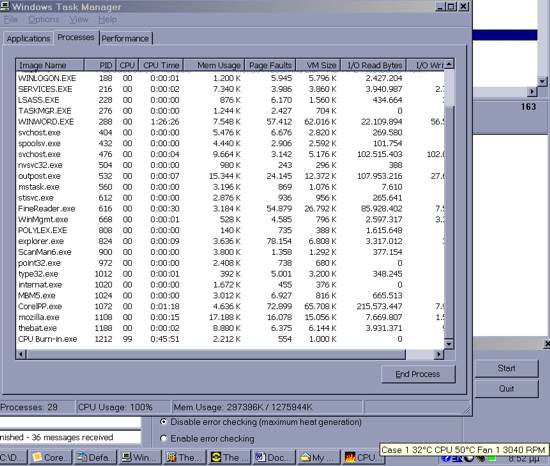Select the POLYLEX.EXE process row
Image resolution: width=550 pixels, height=466 pixels.
[x=230, y=230]
